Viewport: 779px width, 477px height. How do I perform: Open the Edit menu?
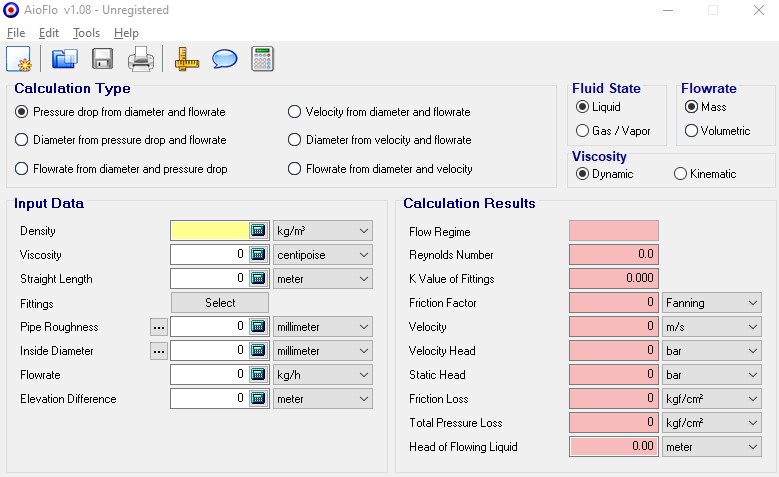click(49, 33)
